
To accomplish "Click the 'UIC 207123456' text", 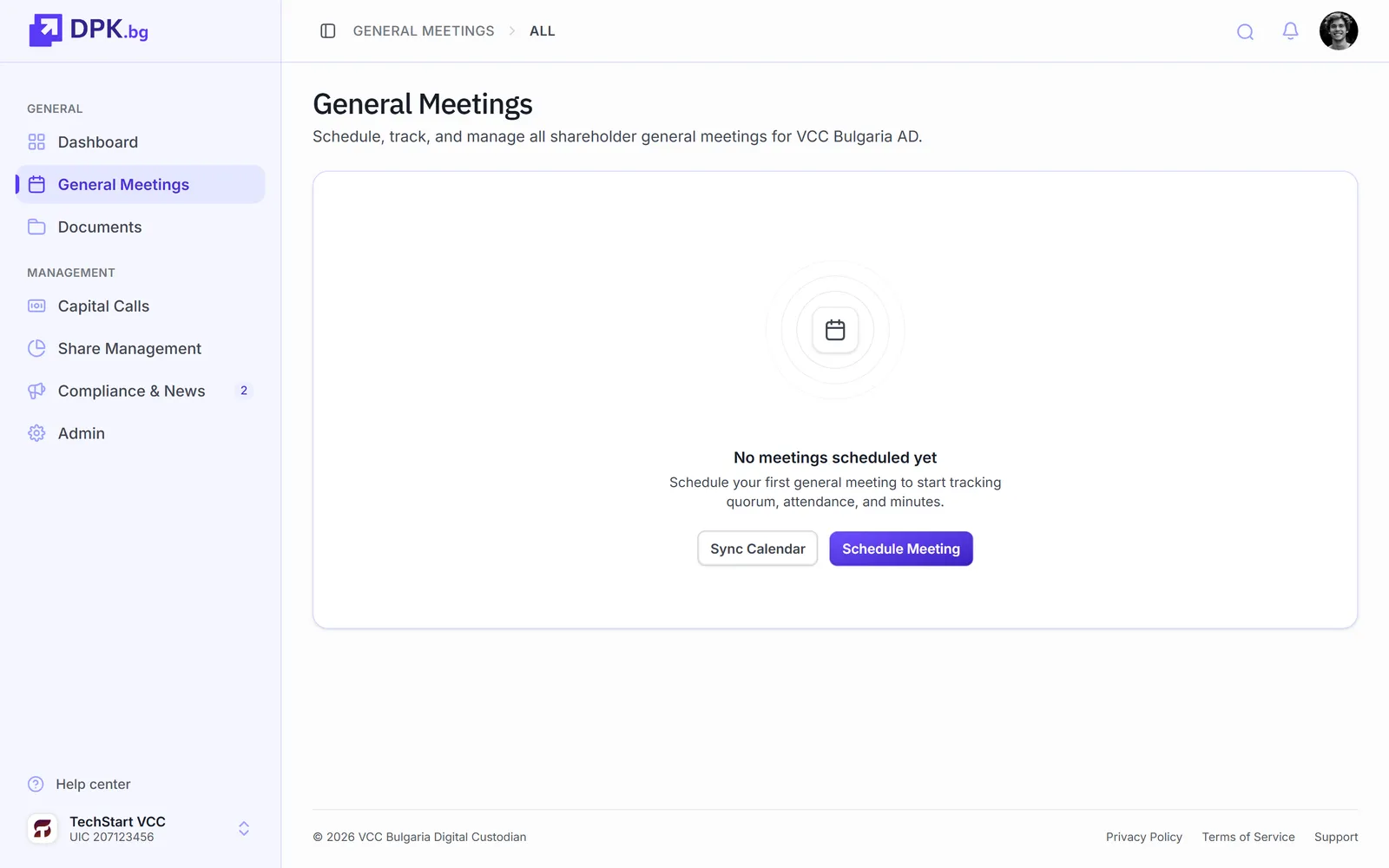I will pos(112,838).
